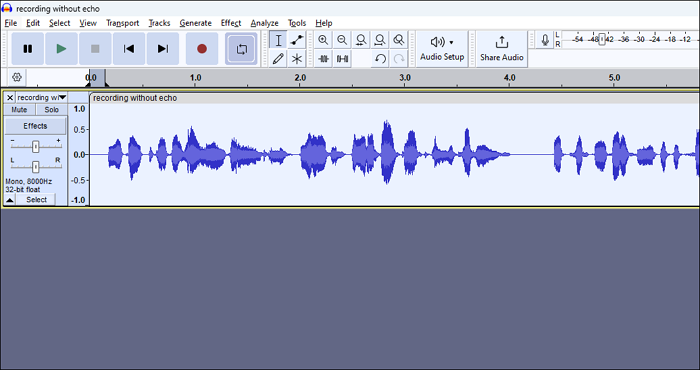
Task: Skip to end of the track
Action: coord(163,49)
